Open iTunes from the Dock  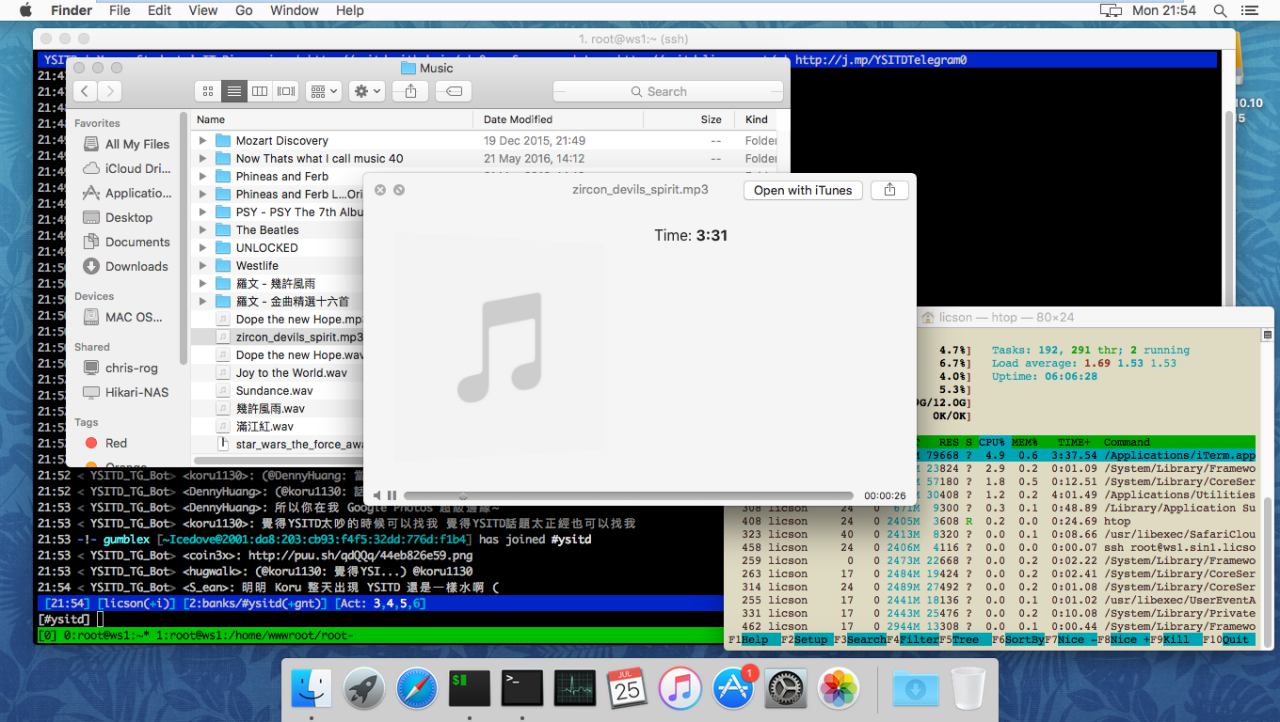[681, 688]
